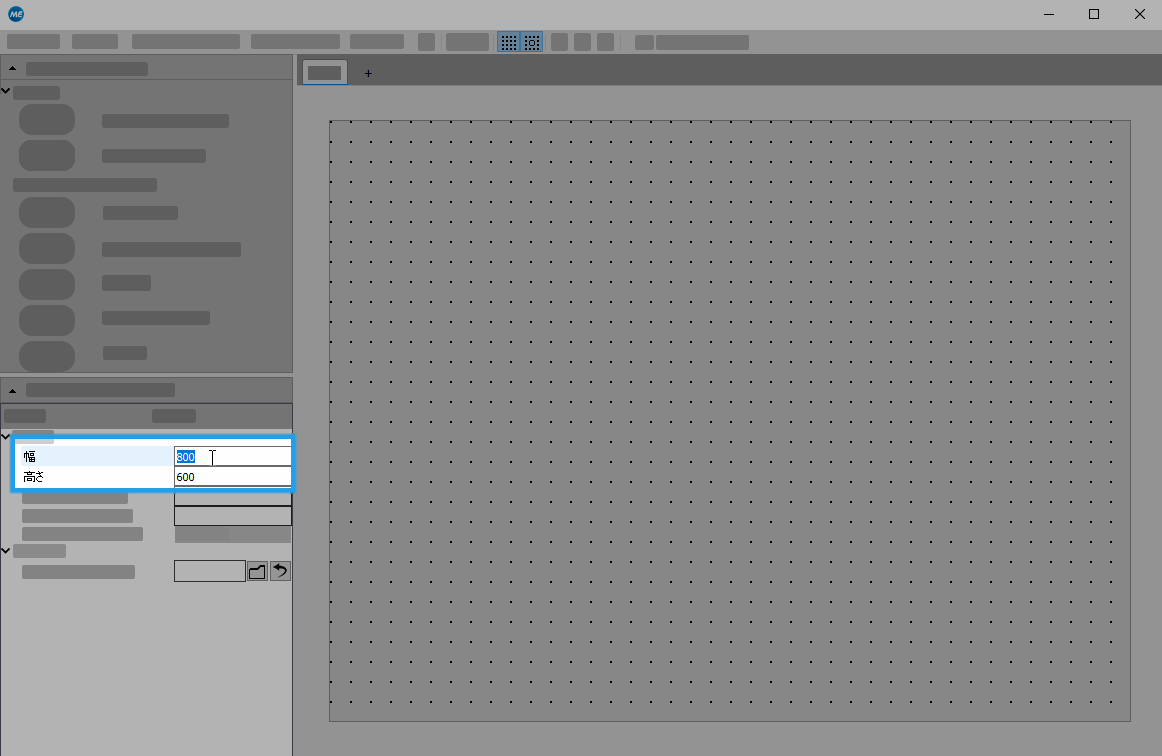Select the first canvas tab
Image resolution: width=1162 pixels, height=756 pixels.
tap(324, 73)
